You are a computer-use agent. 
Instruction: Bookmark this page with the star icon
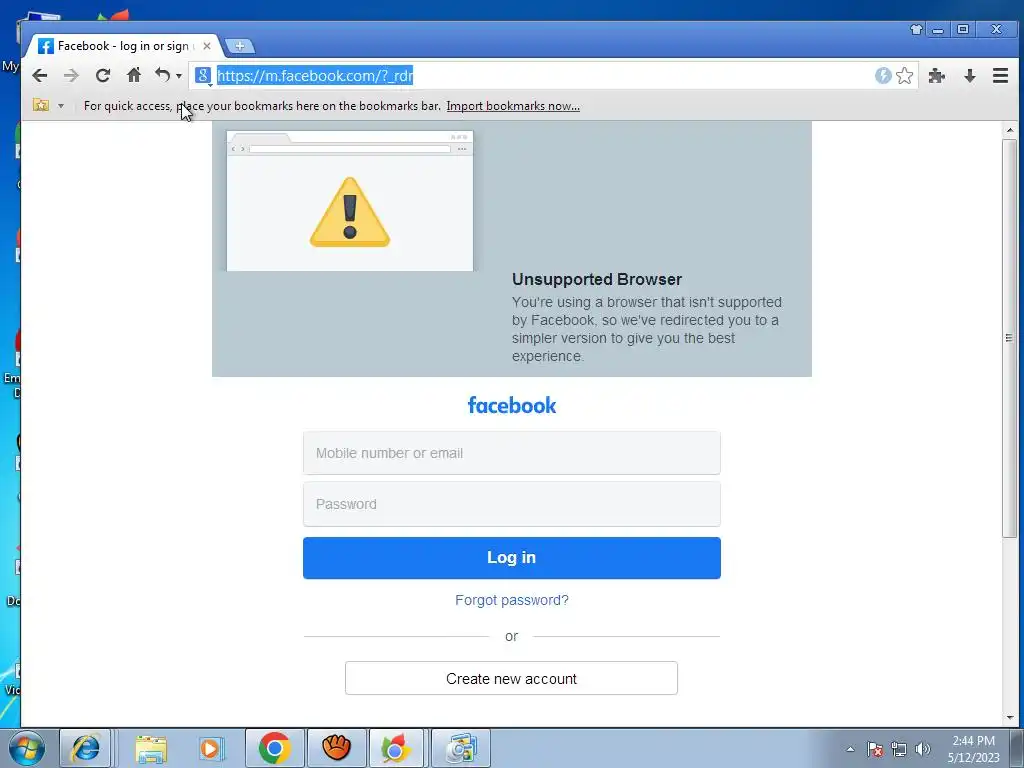904,76
